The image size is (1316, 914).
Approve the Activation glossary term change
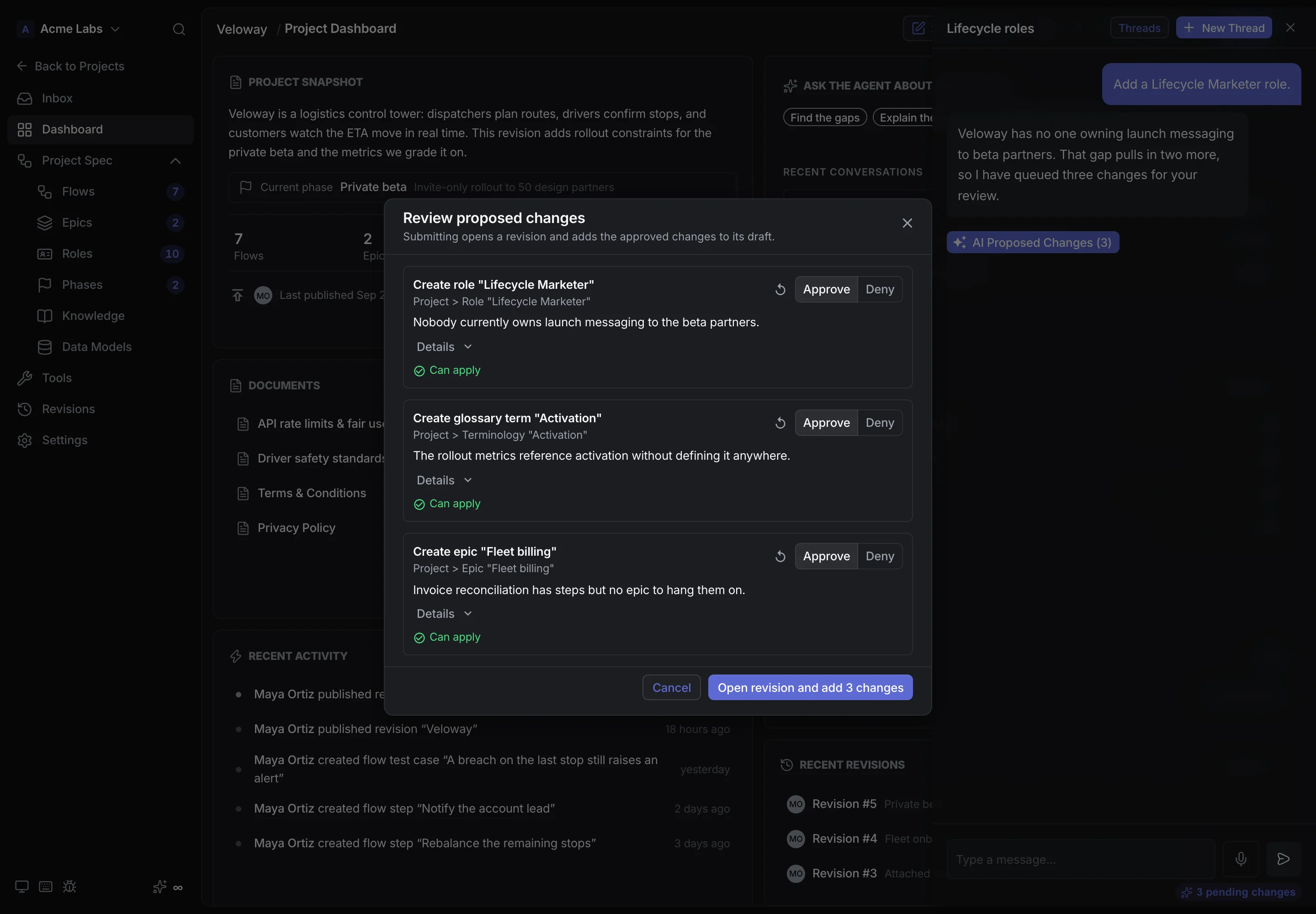826,423
